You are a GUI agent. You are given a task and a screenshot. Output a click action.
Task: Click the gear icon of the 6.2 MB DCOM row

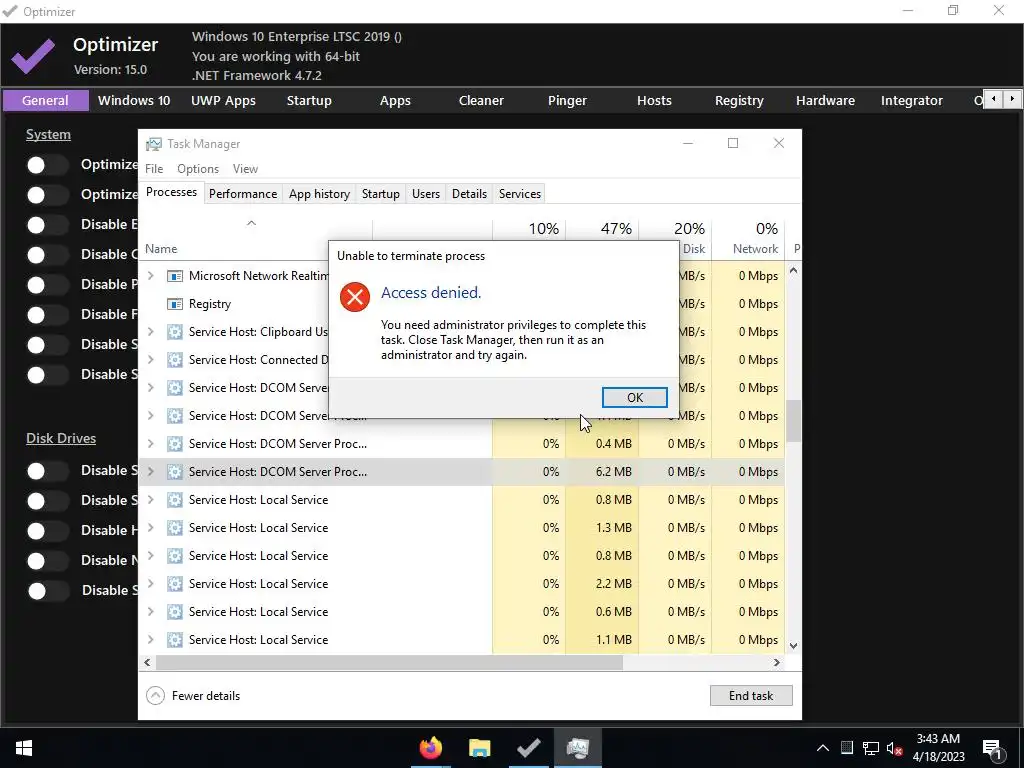(174, 472)
